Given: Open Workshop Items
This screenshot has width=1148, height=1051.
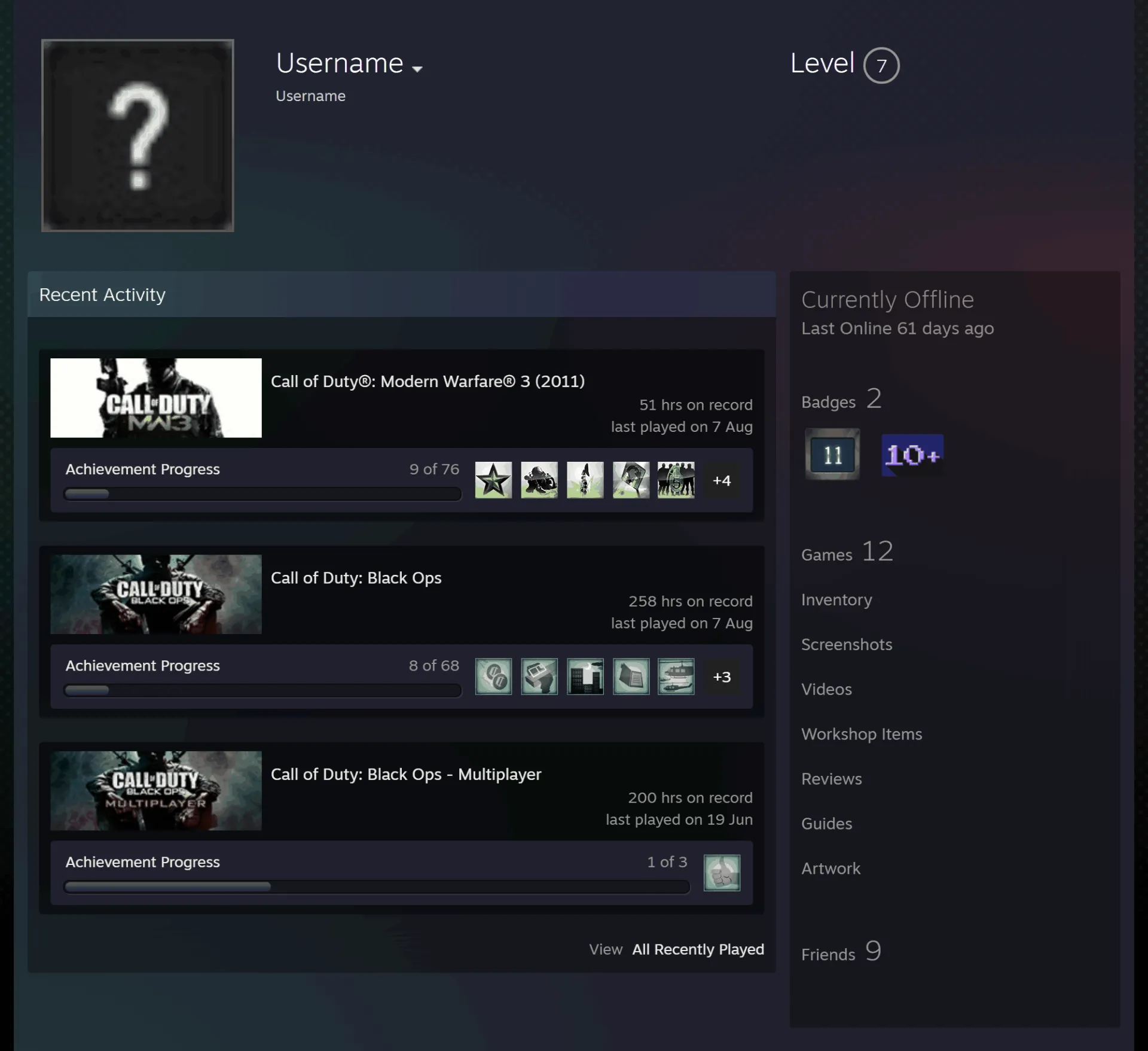Looking at the screenshot, I should point(862,734).
